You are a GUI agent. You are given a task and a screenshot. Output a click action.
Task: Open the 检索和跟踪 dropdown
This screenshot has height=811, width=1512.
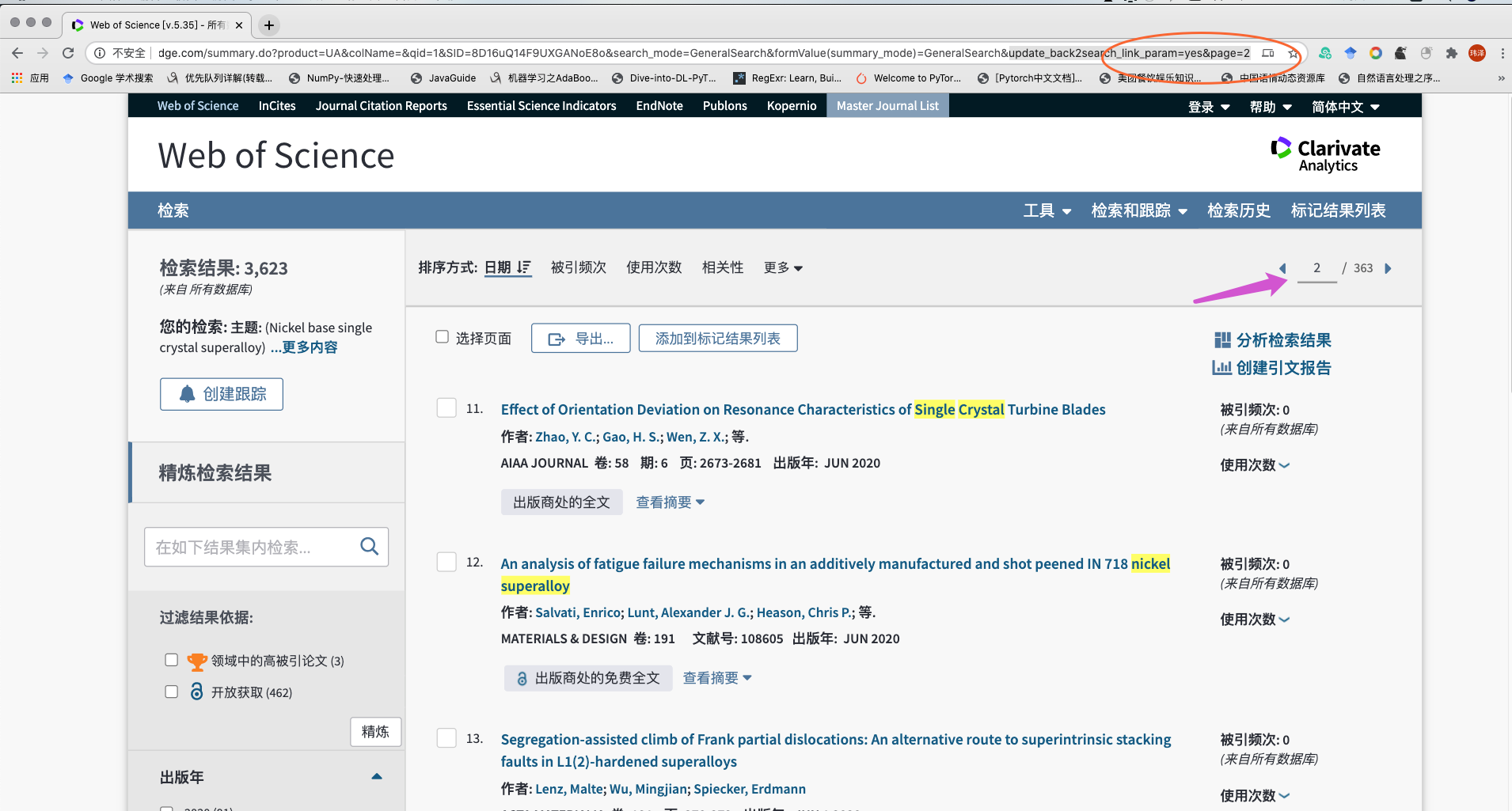1139,210
